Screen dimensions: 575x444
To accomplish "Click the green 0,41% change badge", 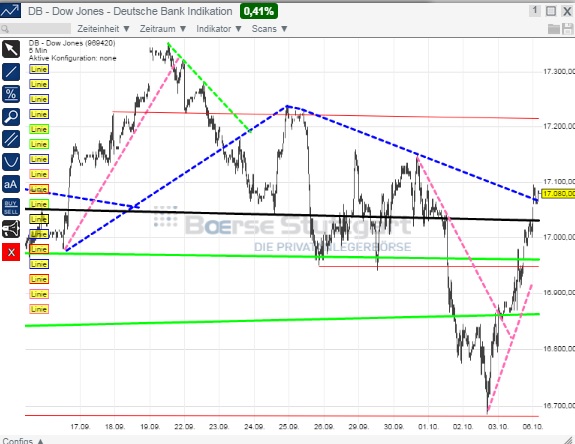I will click(x=259, y=11).
